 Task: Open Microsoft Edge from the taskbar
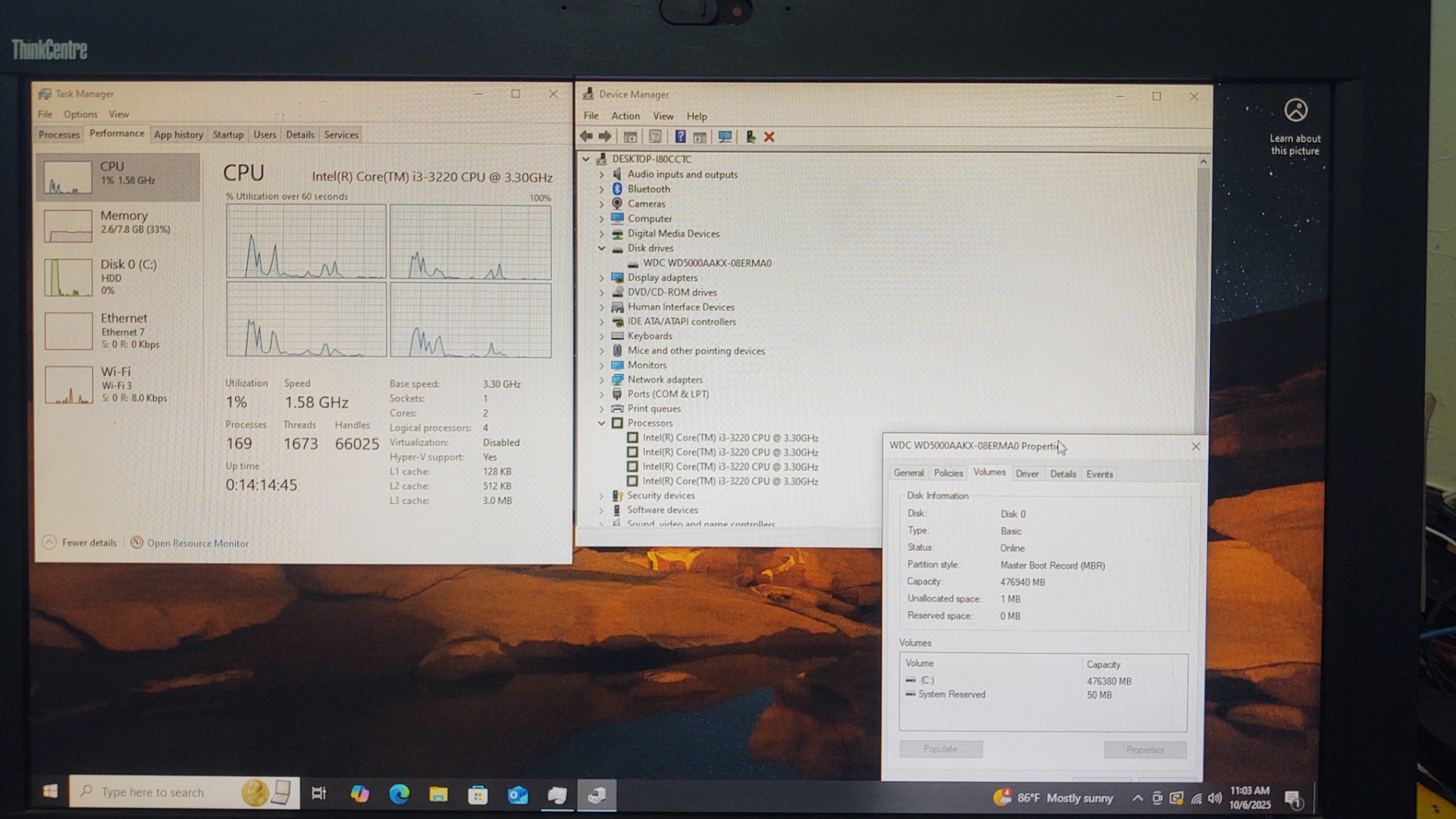pyautogui.click(x=399, y=793)
